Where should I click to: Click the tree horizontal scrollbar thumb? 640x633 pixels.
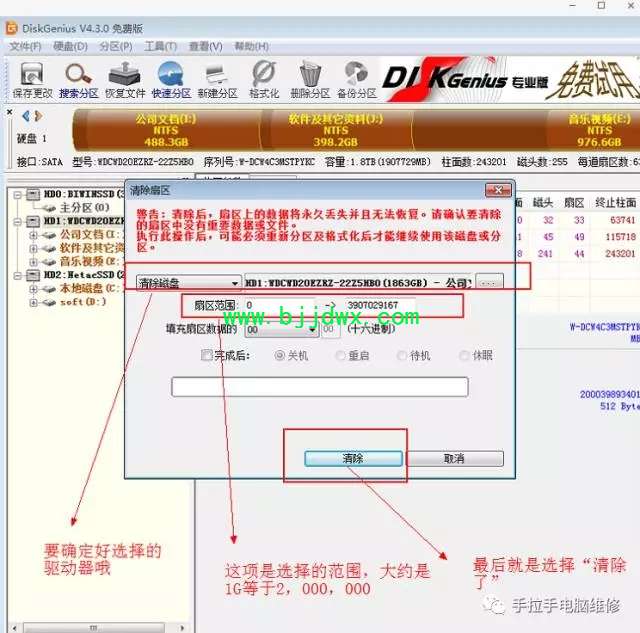click(94, 628)
